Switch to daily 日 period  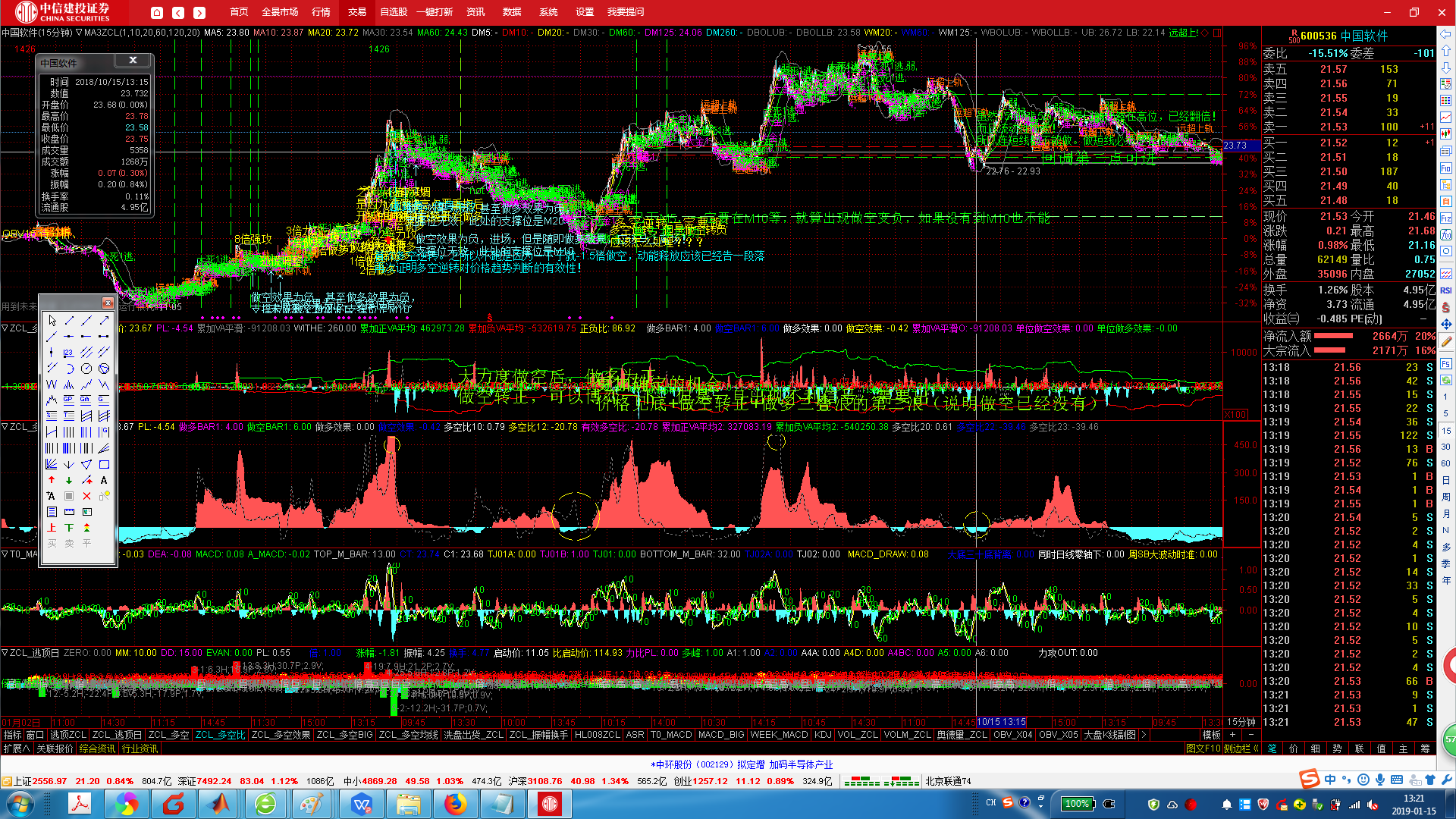point(1446,480)
